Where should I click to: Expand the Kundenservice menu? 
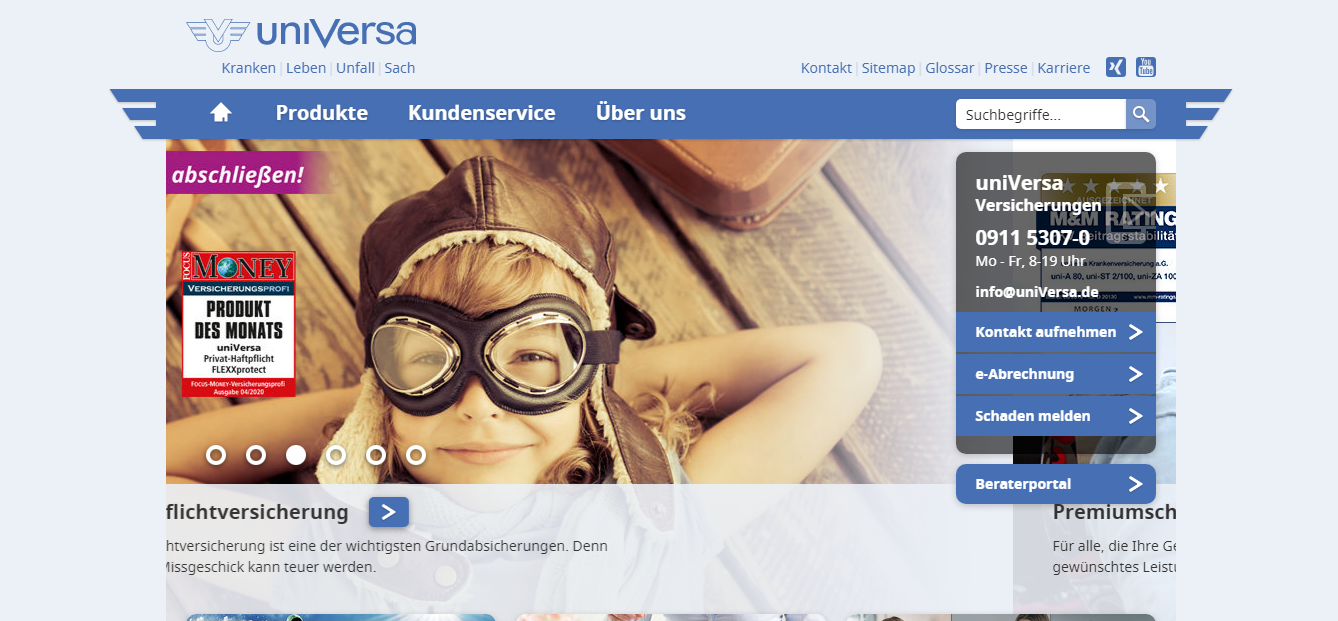[x=481, y=113]
